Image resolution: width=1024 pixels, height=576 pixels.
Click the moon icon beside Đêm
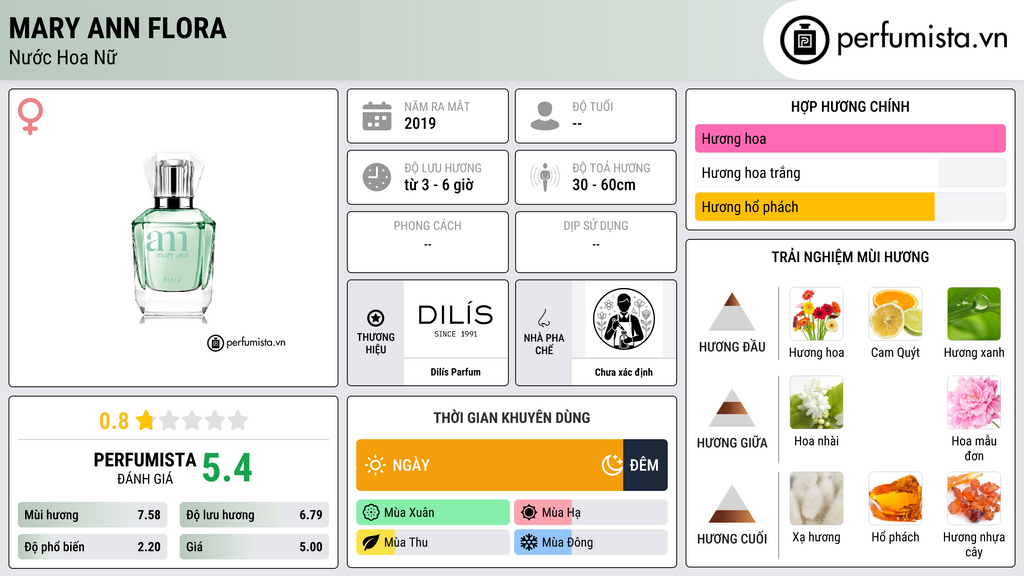point(612,465)
